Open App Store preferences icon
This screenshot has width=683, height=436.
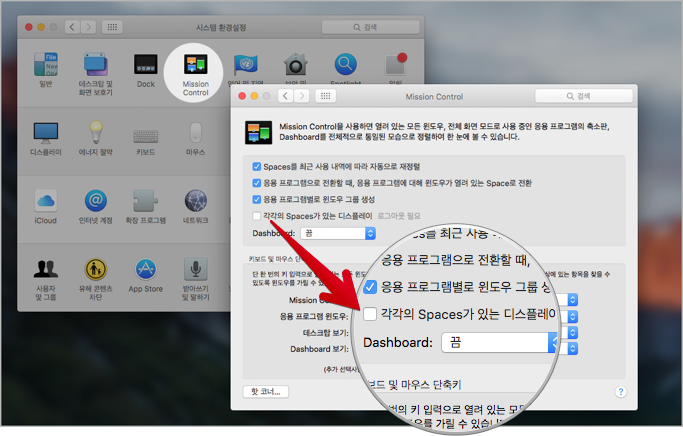coord(145,269)
